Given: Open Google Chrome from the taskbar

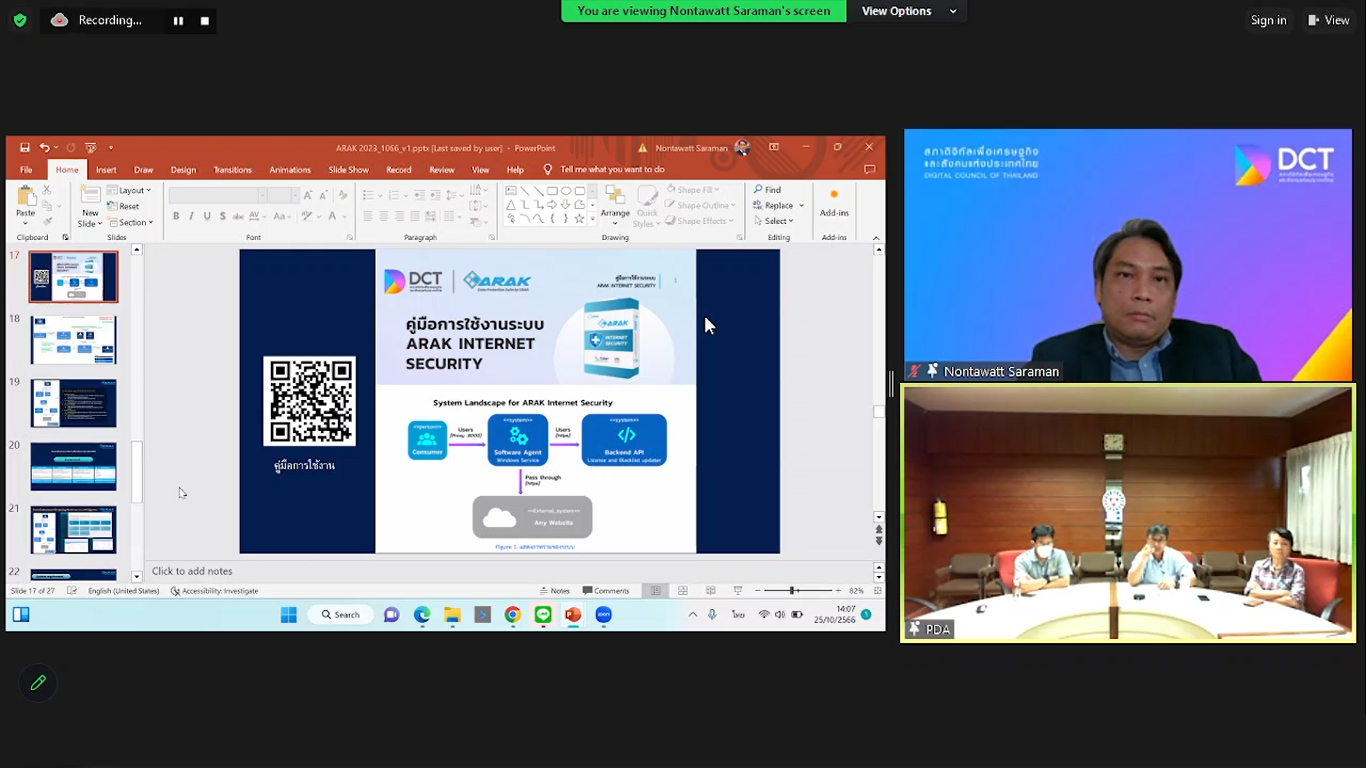Looking at the screenshot, I should tap(513, 615).
